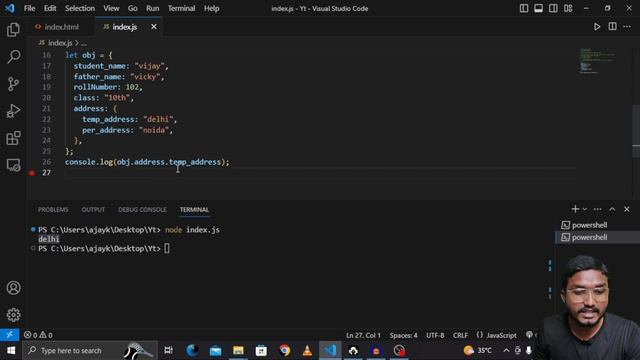Screen dimensions: 640x360
Task: Close the index.js editor tab
Action: coord(154,27)
